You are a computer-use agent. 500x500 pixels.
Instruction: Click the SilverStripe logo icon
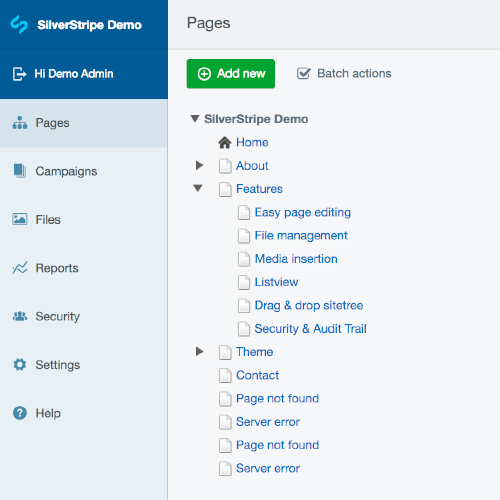click(19, 24)
